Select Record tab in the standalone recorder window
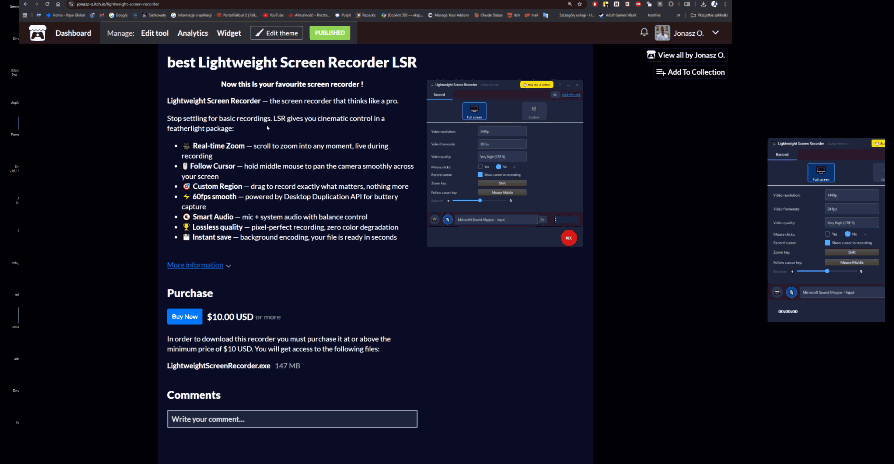This screenshot has height=464, width=894. point(782,154)
